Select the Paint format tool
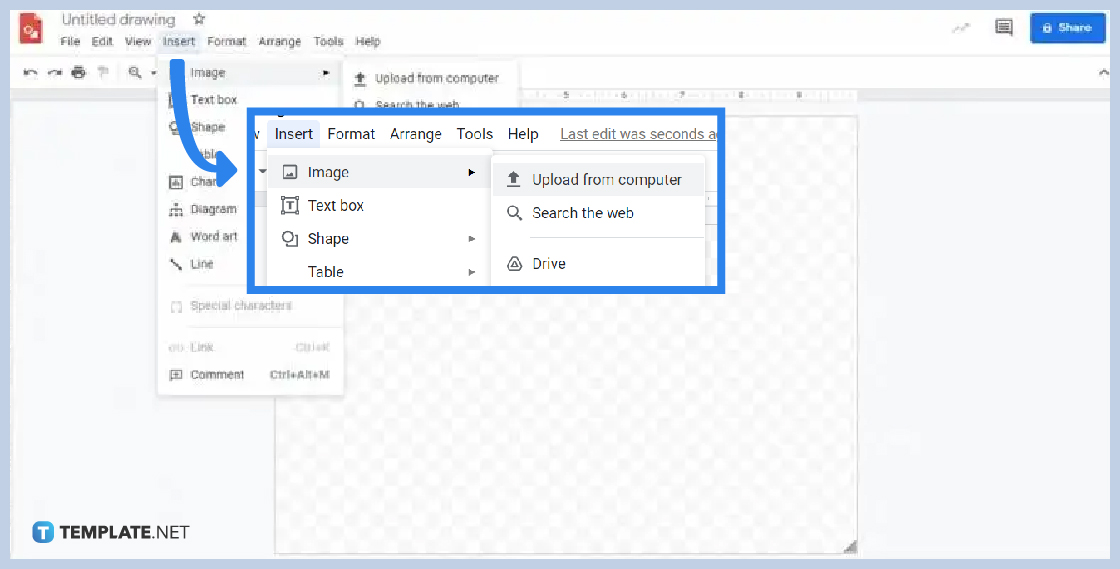 103,72
